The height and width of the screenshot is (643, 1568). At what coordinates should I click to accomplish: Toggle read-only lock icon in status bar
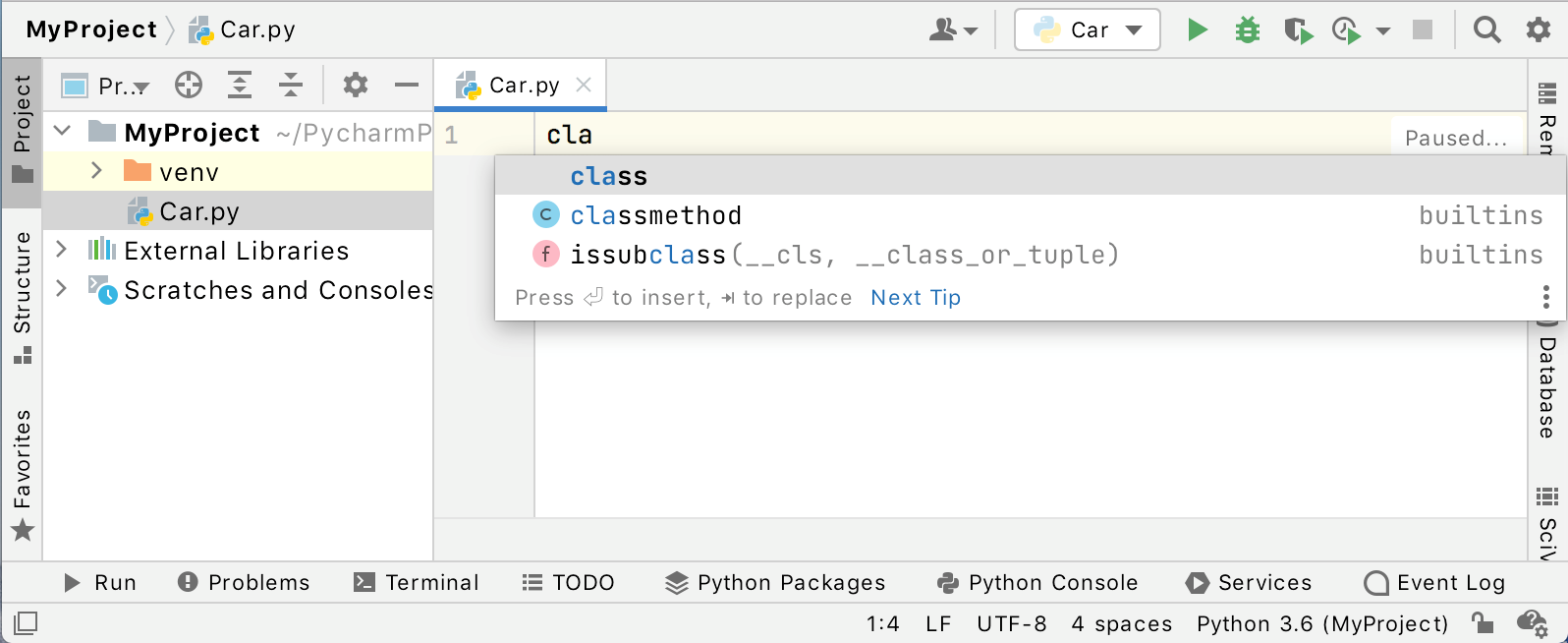click(x=1482, y=623)
